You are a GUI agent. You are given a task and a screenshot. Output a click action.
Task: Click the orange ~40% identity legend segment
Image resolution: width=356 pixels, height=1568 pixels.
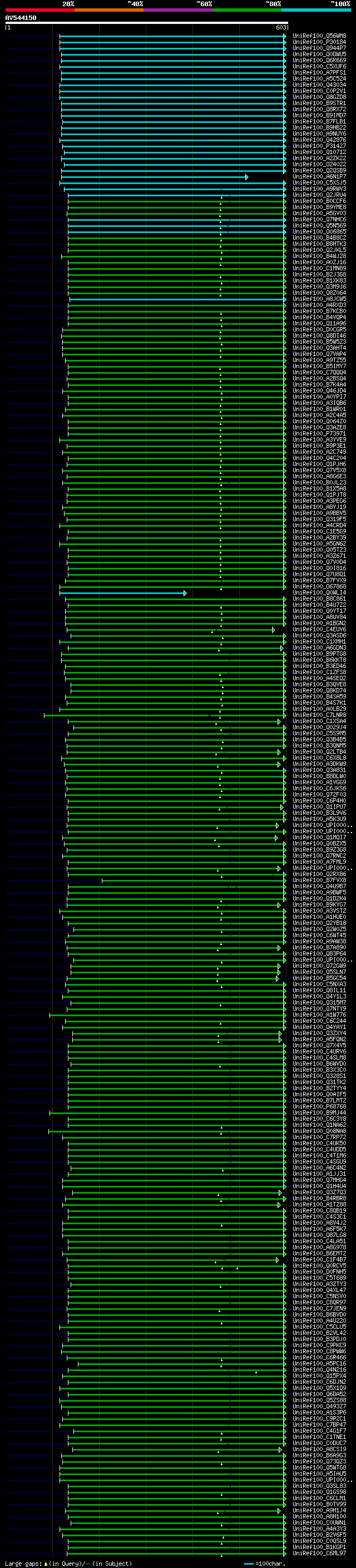[109, 10]
